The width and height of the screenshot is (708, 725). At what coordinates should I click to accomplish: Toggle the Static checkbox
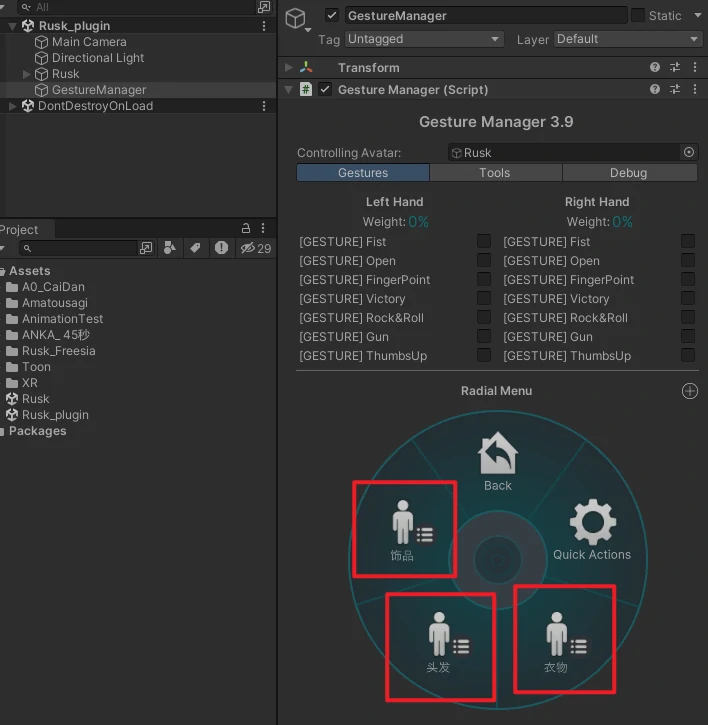click(637, 15)
